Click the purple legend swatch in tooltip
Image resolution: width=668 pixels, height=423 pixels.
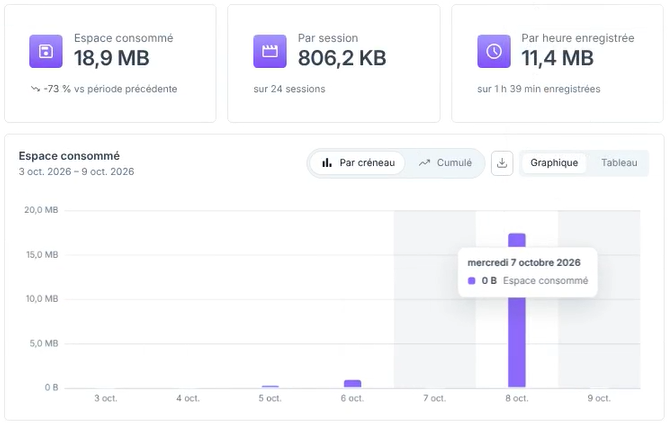471,281
